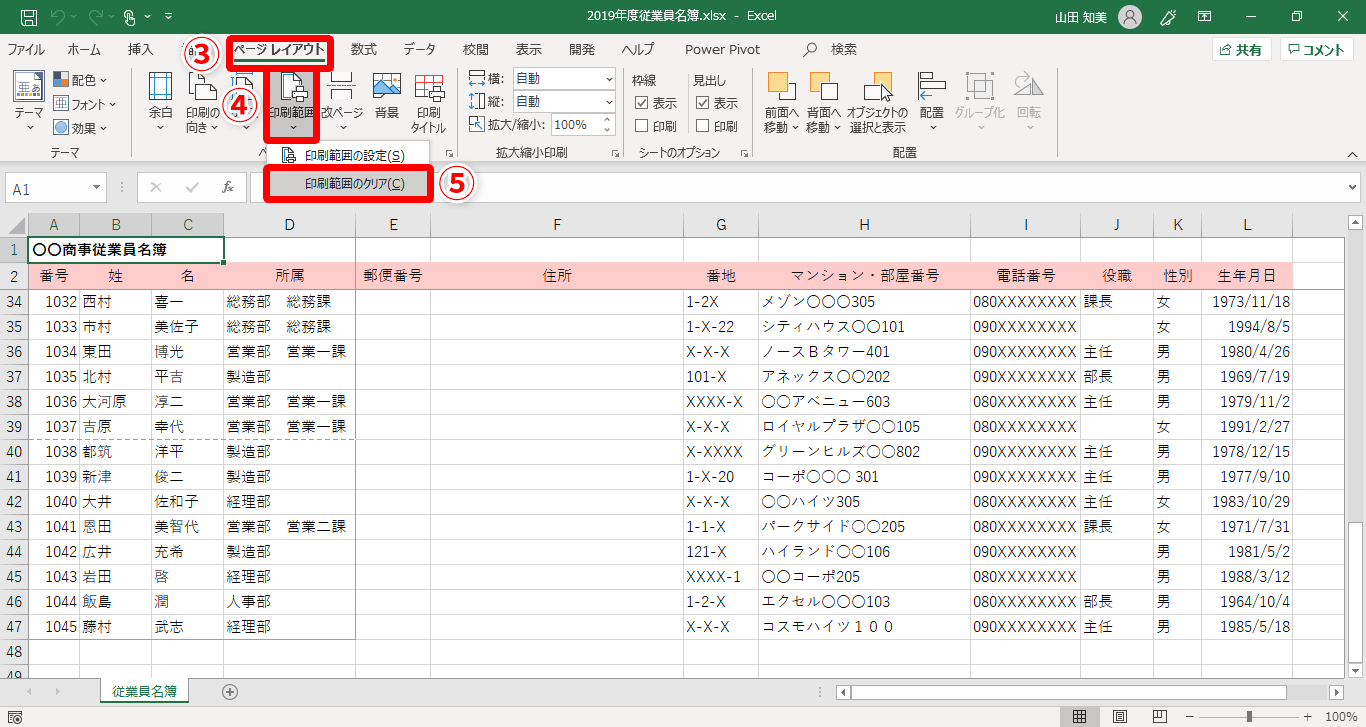Toggle 見出し 印刷 (headings print) checkbox
Viewport: 1366px width, 727px height.
coord(703,126)
